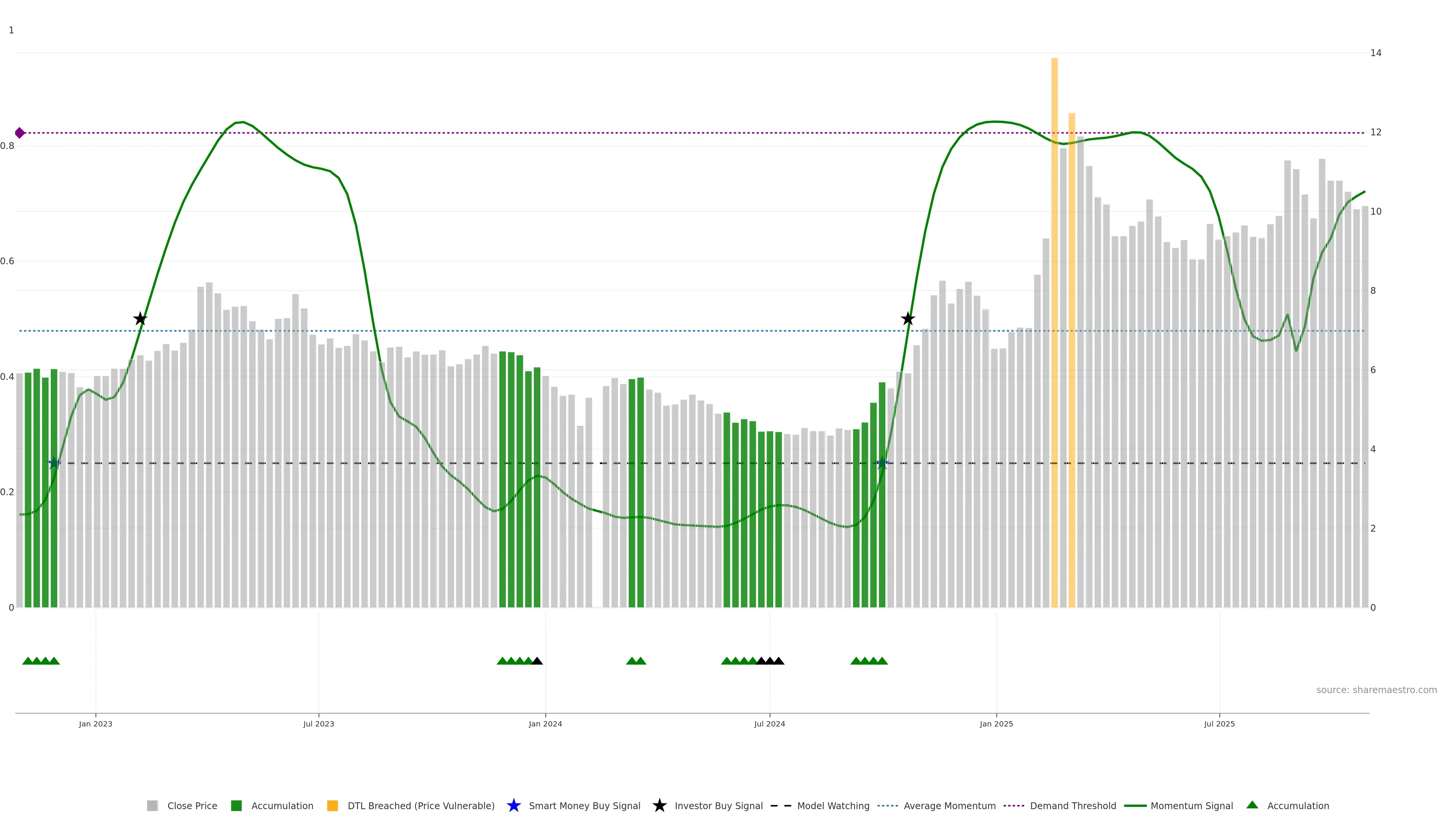Click the blue Smart Money star near Oct 2024

882,463
